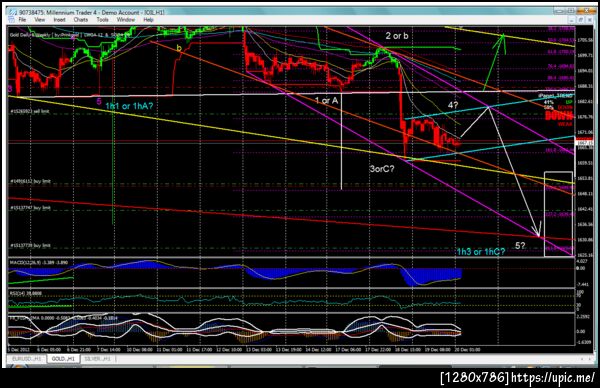The width and height of the screenshot is (600, 388).
Task: Switch to the SILVER H1 chart tab
Action: click(97, 359)
